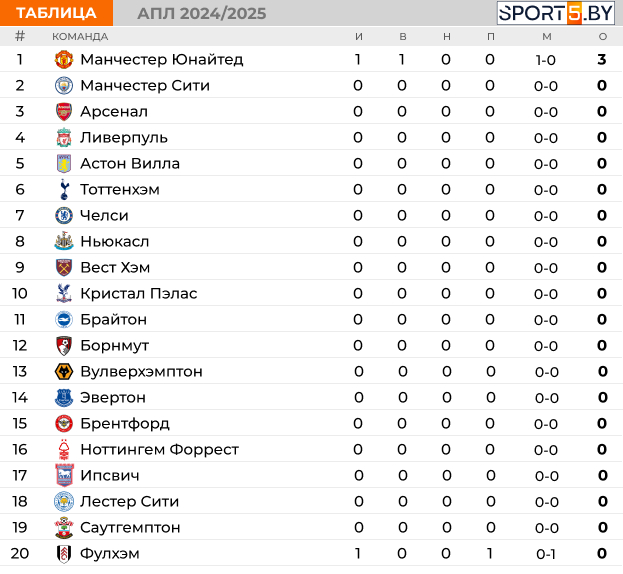Click the Arsenal club crest icon

tap(64, 112)
